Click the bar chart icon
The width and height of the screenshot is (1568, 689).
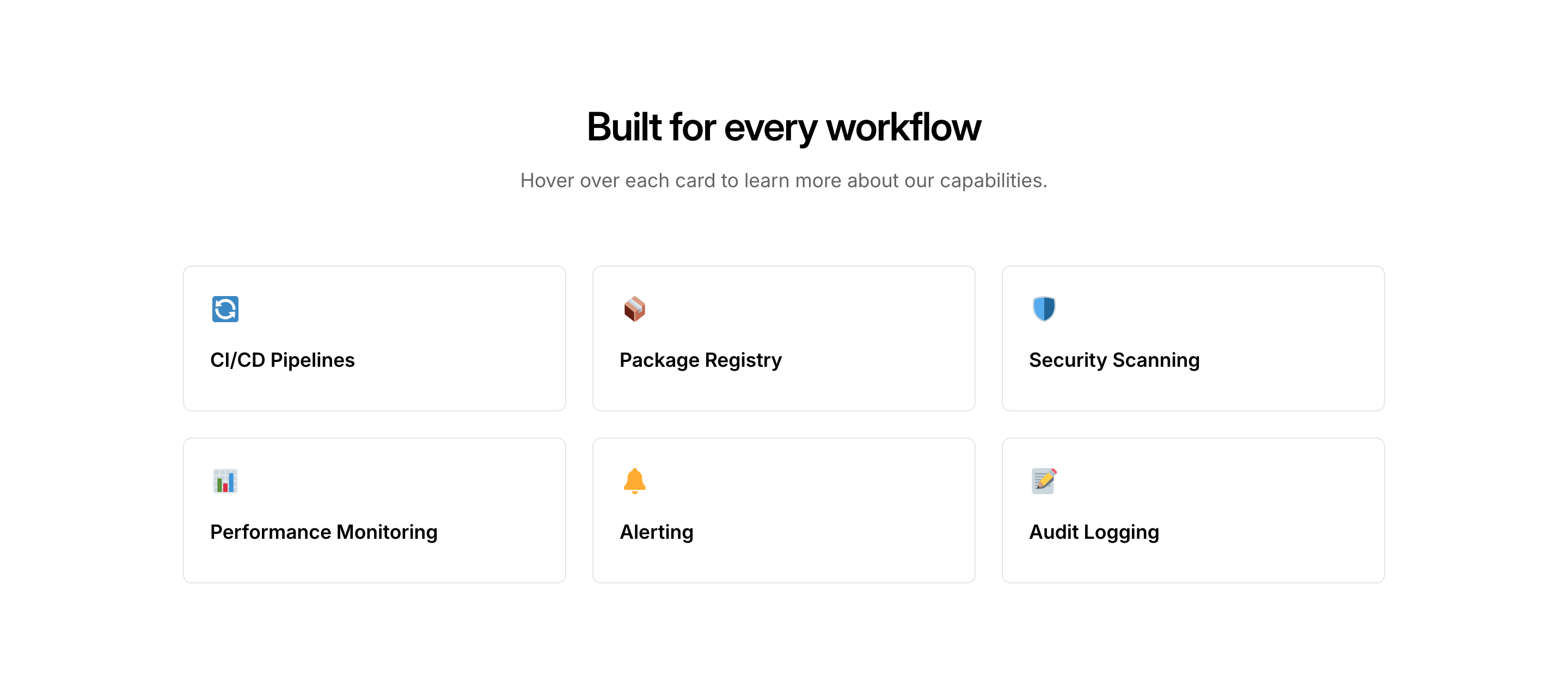click(225, 481)
